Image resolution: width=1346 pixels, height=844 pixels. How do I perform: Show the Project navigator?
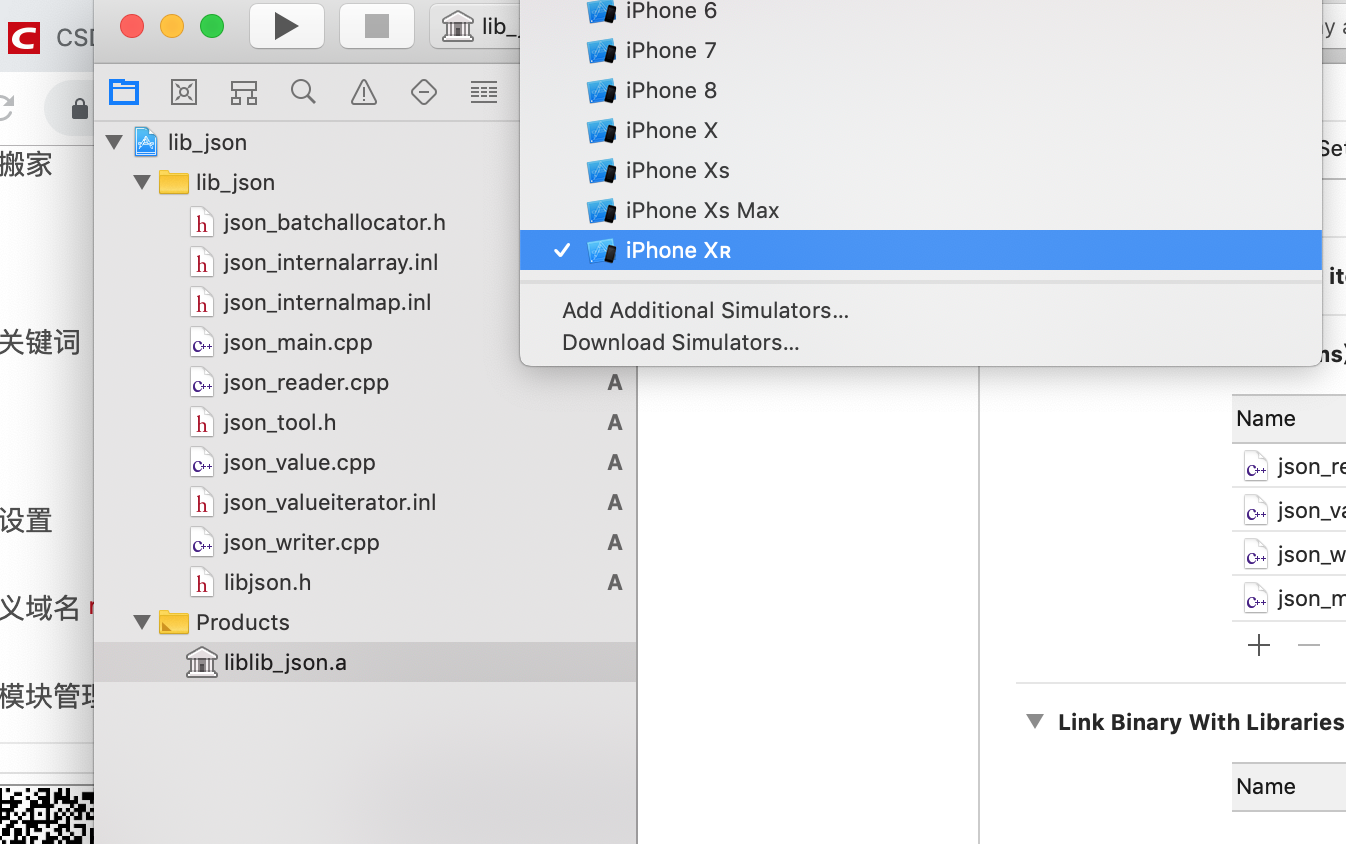(124, 93)
